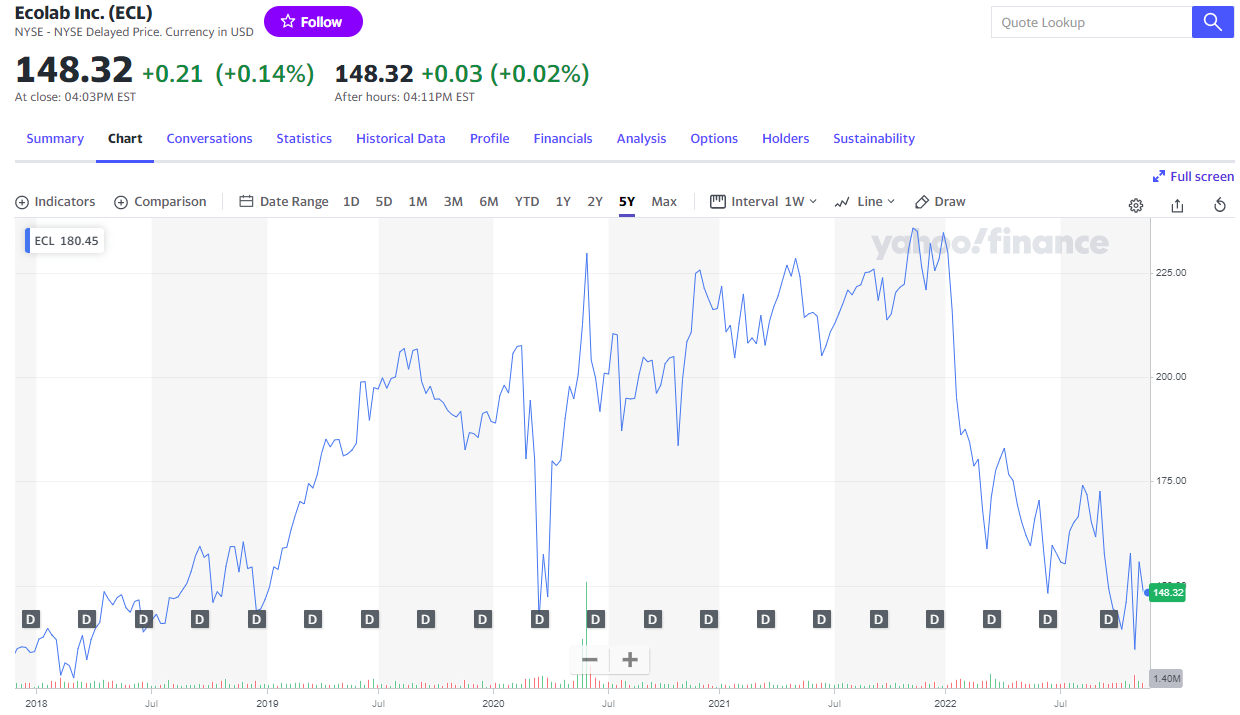Open the Financials tab
This screenshot has height=715, width=1240.
point(563,139)
